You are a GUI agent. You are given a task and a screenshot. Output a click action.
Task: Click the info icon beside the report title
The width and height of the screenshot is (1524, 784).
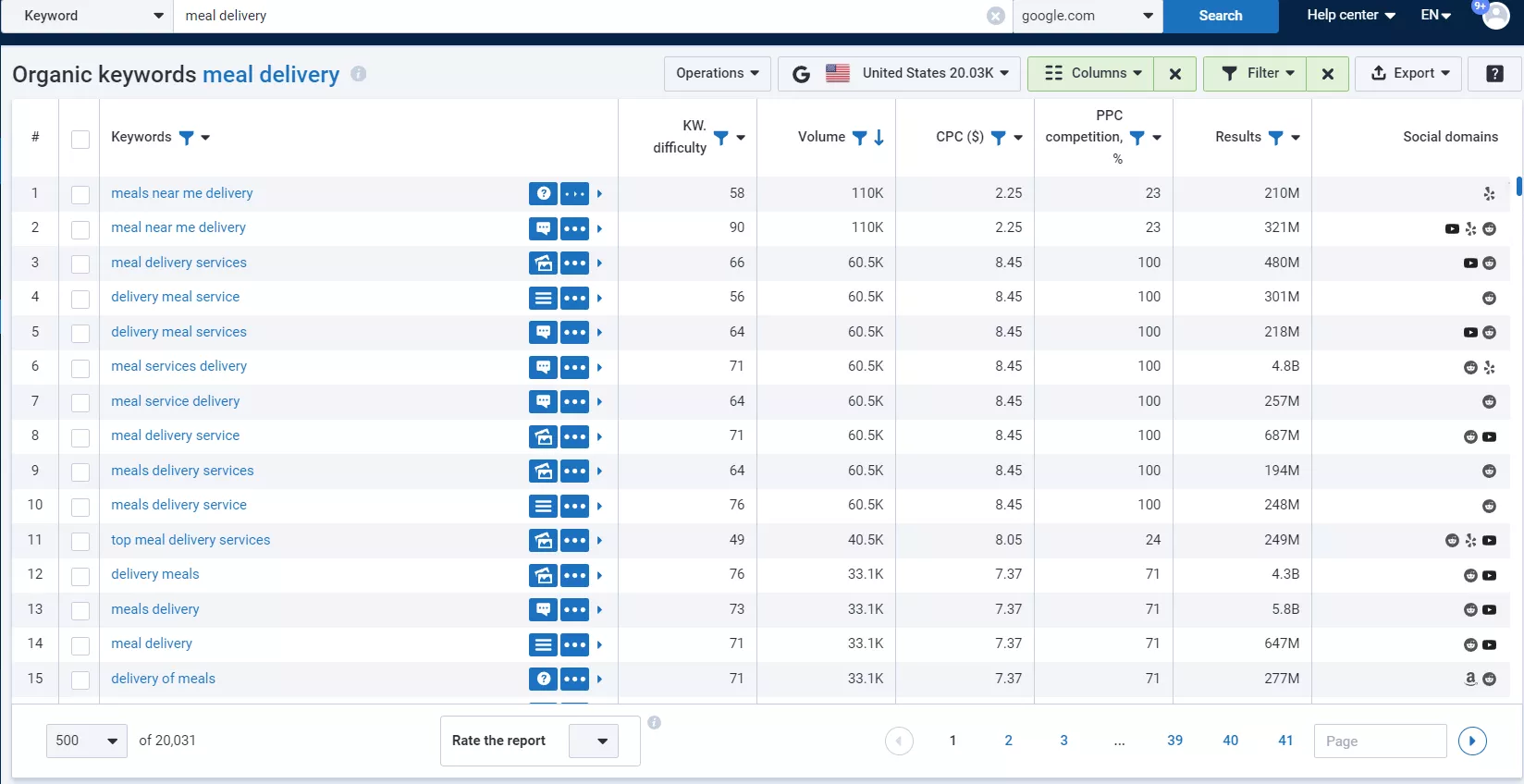pyautogui.click(x=359, y=74)
